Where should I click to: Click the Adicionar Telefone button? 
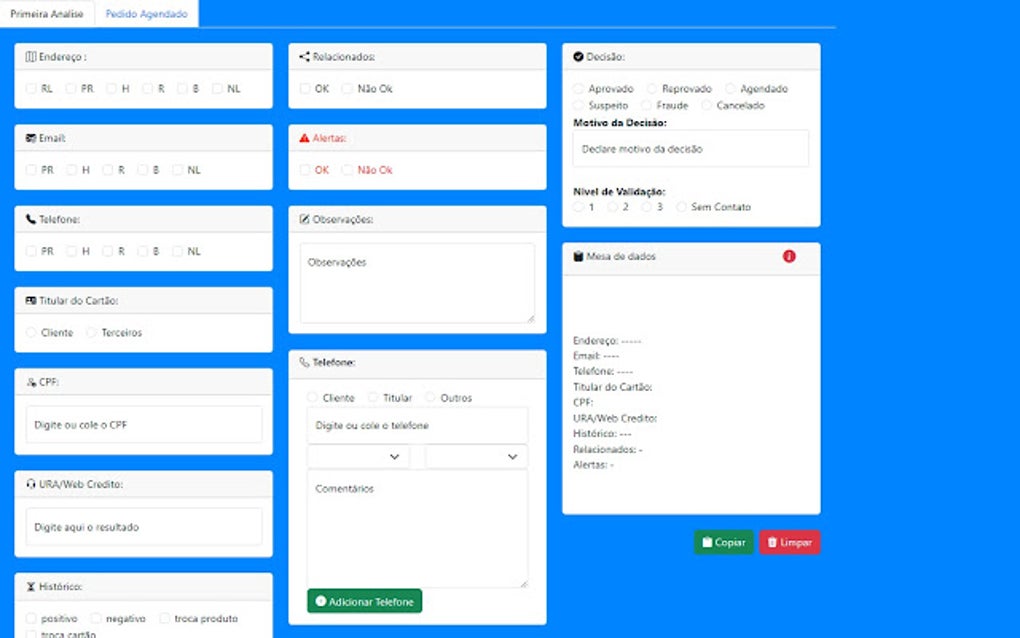click(x=364, y=602)
